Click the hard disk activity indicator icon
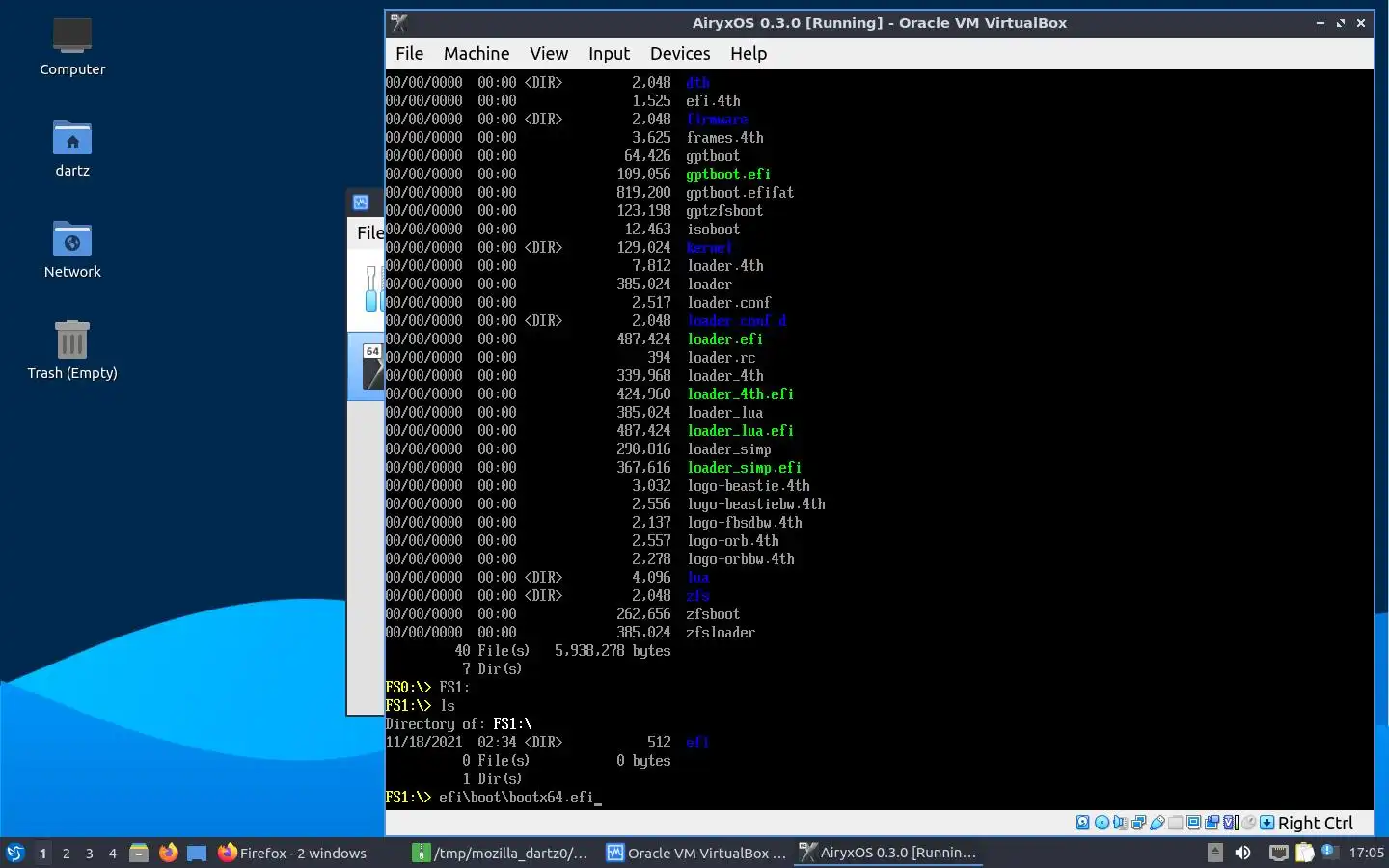Viewport: 1389px width, 868px height. pyautogui.click(x=1083, y=823)
